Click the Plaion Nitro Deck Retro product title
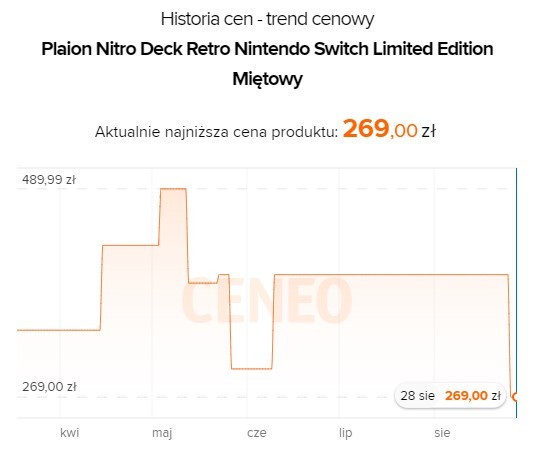 [x=267, y=64]
